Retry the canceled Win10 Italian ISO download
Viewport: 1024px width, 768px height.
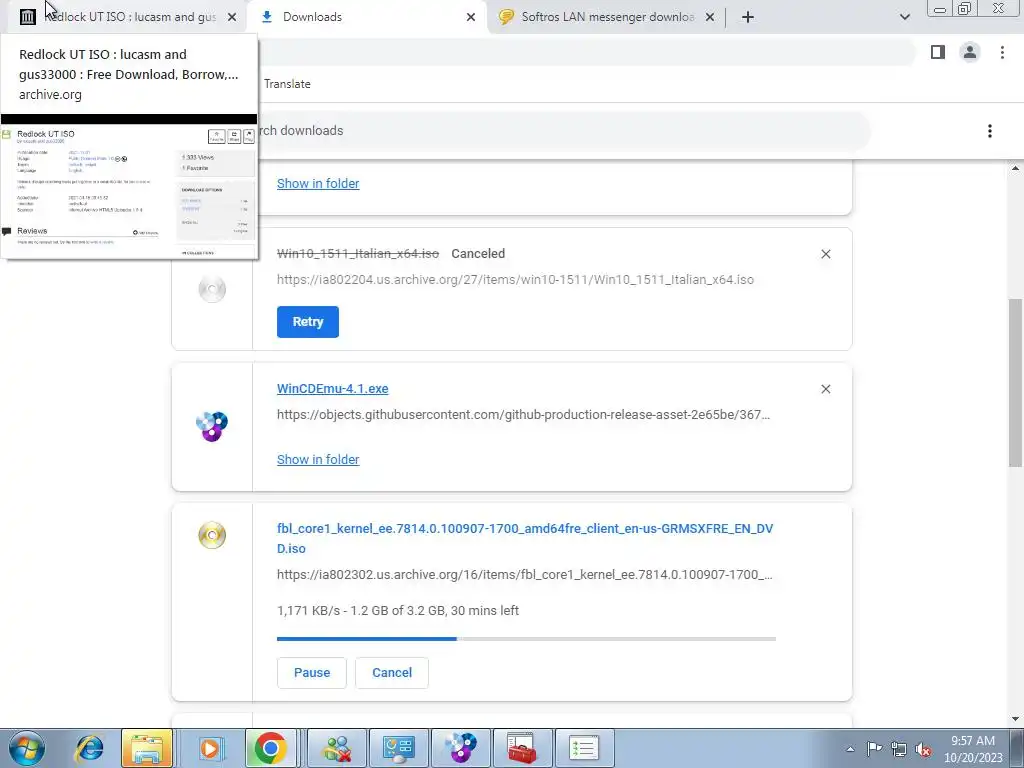pyautogui.click(x=308, y=322)
